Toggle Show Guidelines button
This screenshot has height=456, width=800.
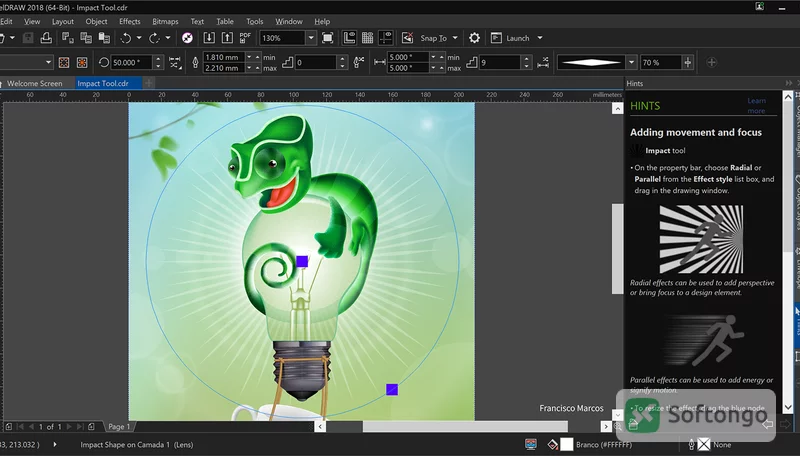[x=386, y=38]
